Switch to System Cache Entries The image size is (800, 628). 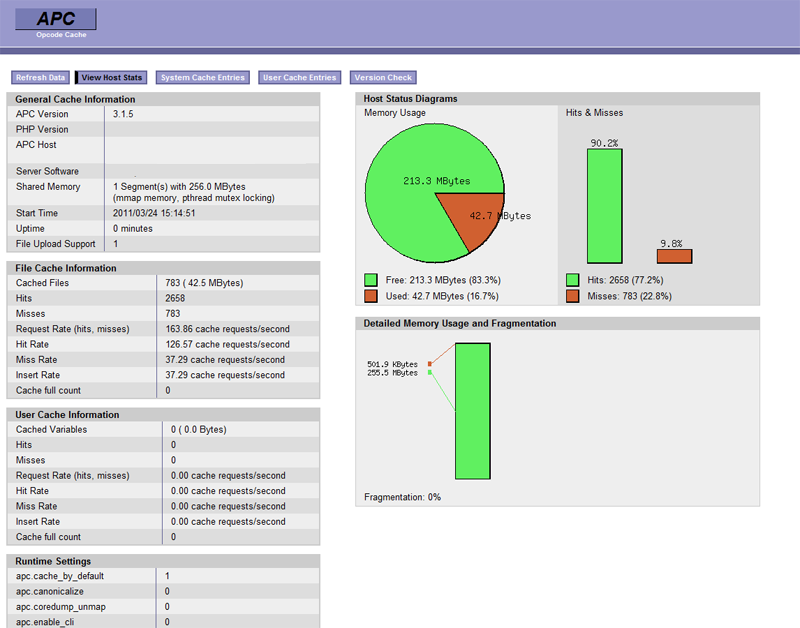pyautogui.click(x=203, y=78)
